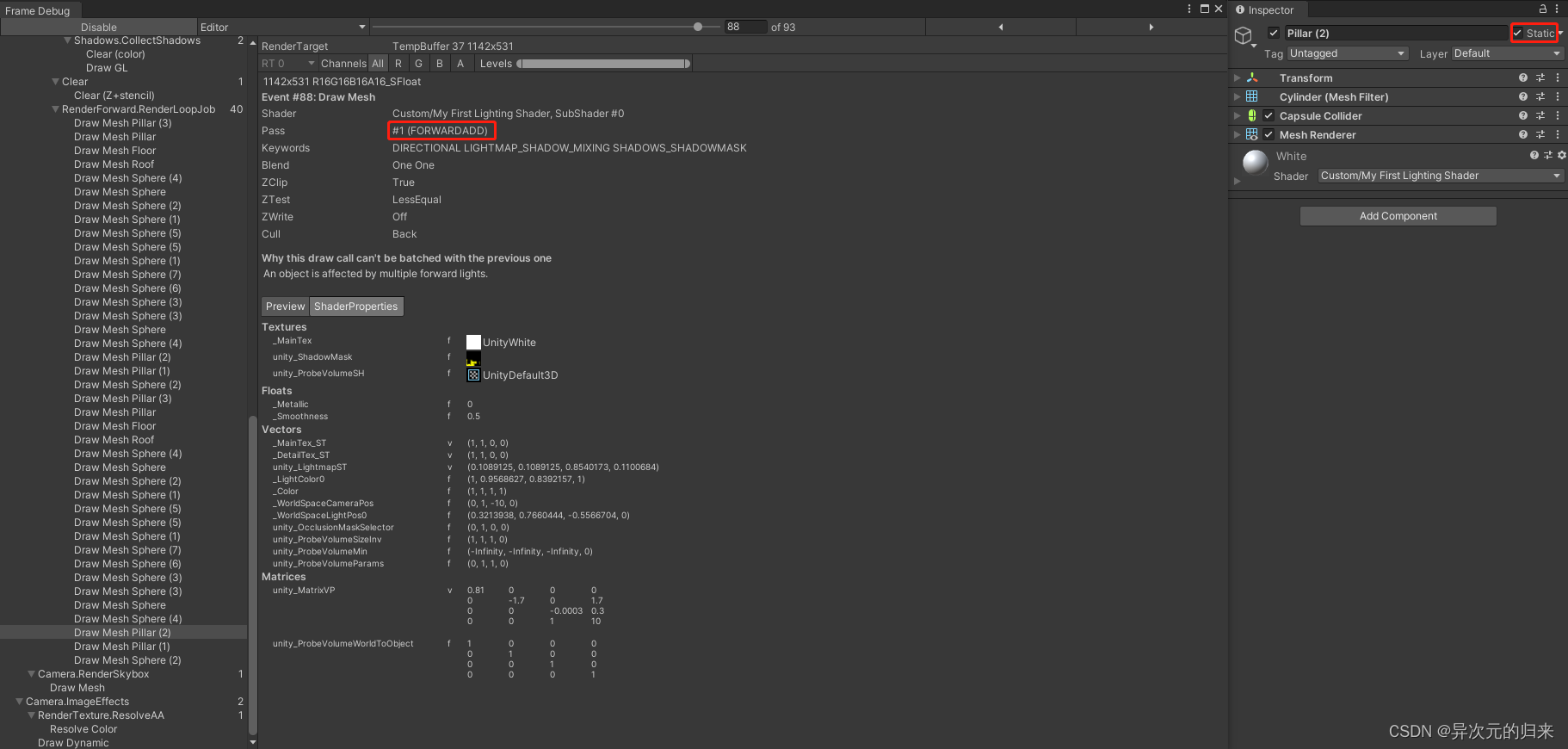Image resolution: width=1568 pixels, height=749 pixels.
Task: Click the Mesh Filter grid icon
Action: click(x=1252, y=96)
